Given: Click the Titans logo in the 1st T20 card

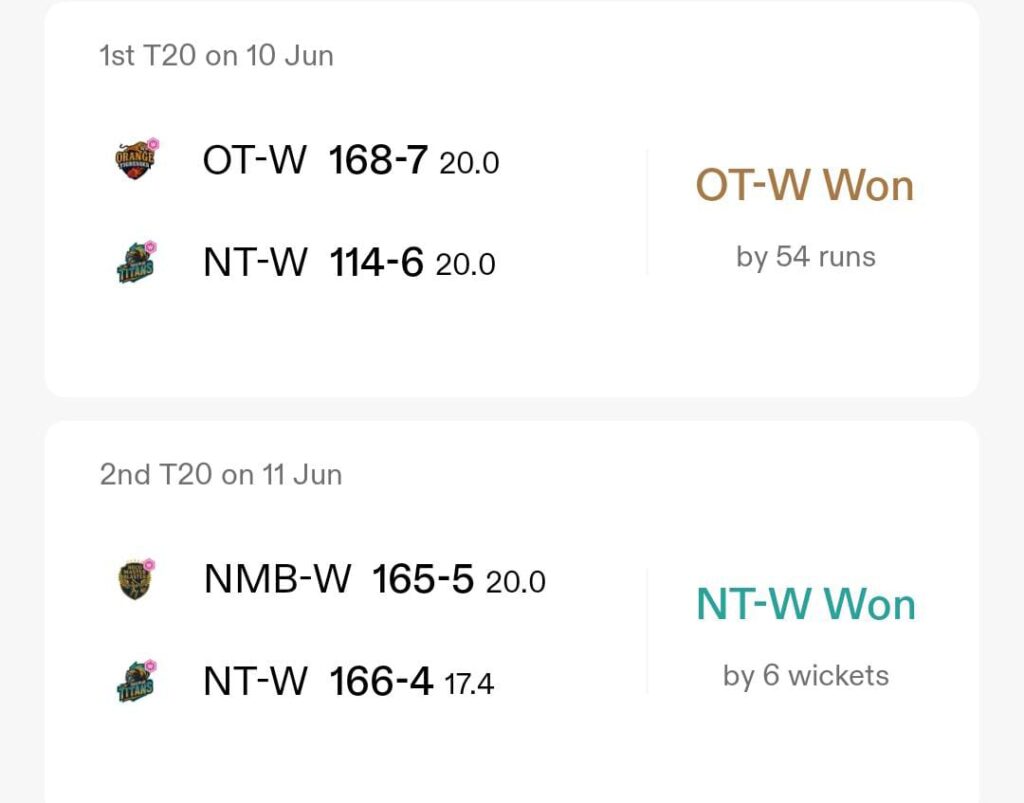Looking at the screenshot, I should click(136, 262).
